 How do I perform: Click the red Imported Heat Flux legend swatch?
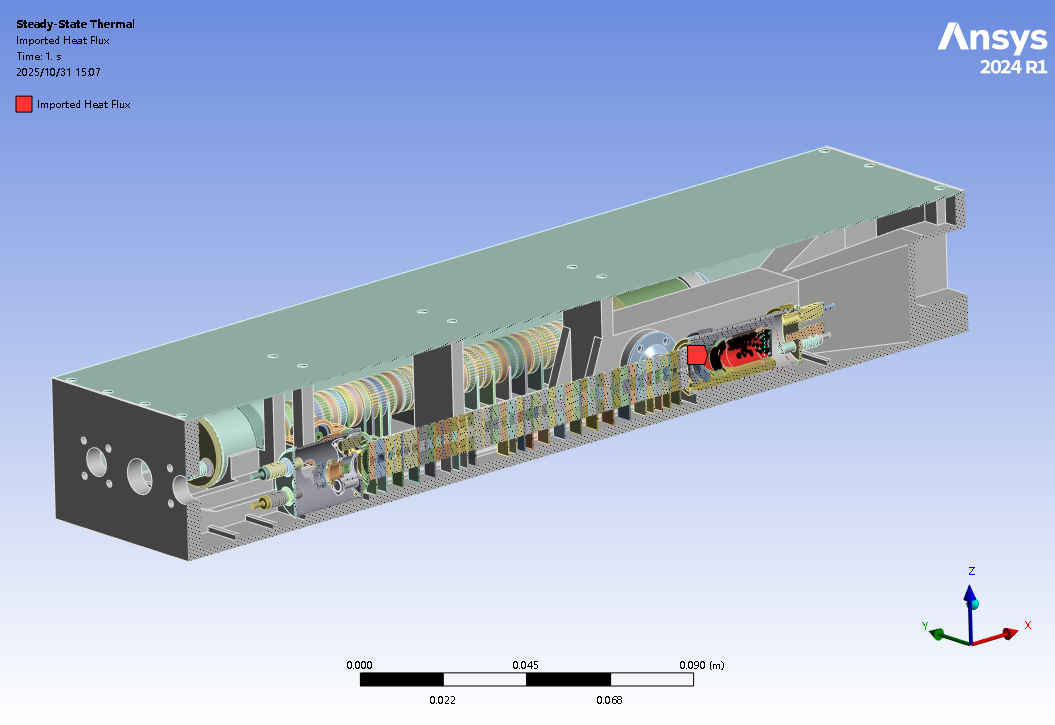24,104
